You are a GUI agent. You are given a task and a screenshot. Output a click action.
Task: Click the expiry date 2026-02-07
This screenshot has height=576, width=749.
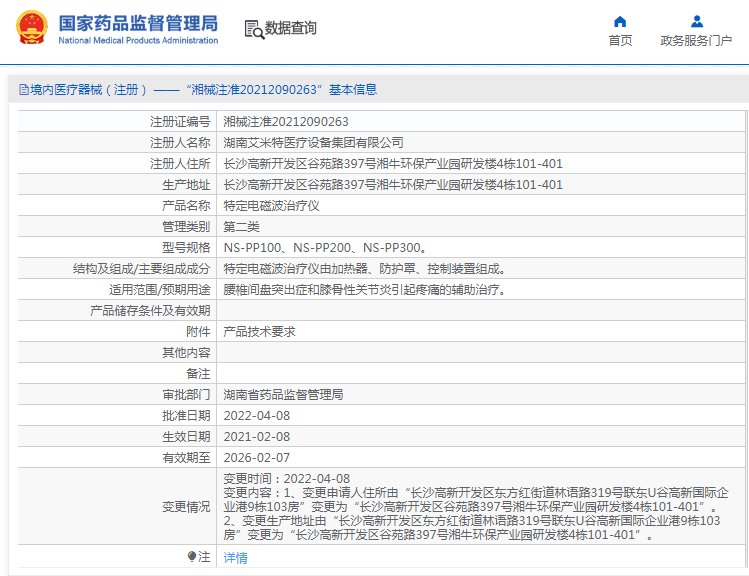pyautogui.click(x=256, y=457)
